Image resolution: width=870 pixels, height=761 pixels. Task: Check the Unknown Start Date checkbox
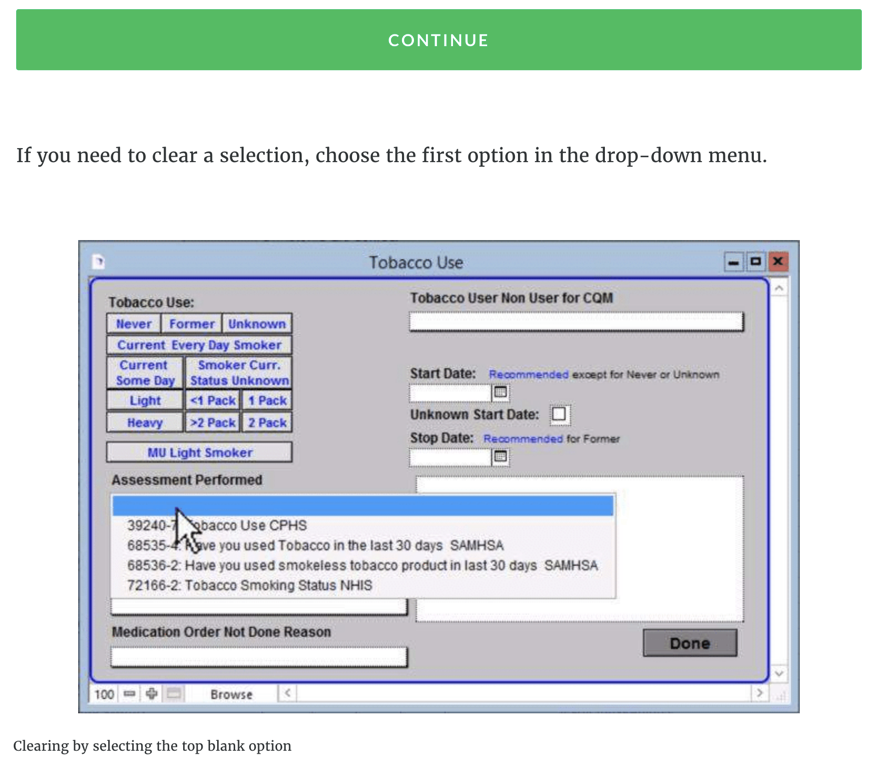[x=559, y=414]
